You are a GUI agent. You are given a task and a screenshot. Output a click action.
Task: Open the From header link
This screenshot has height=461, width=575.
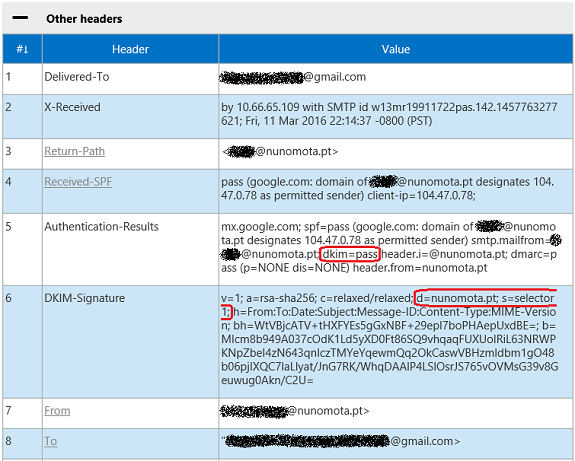pyautogui.click(x=57, y=411)
